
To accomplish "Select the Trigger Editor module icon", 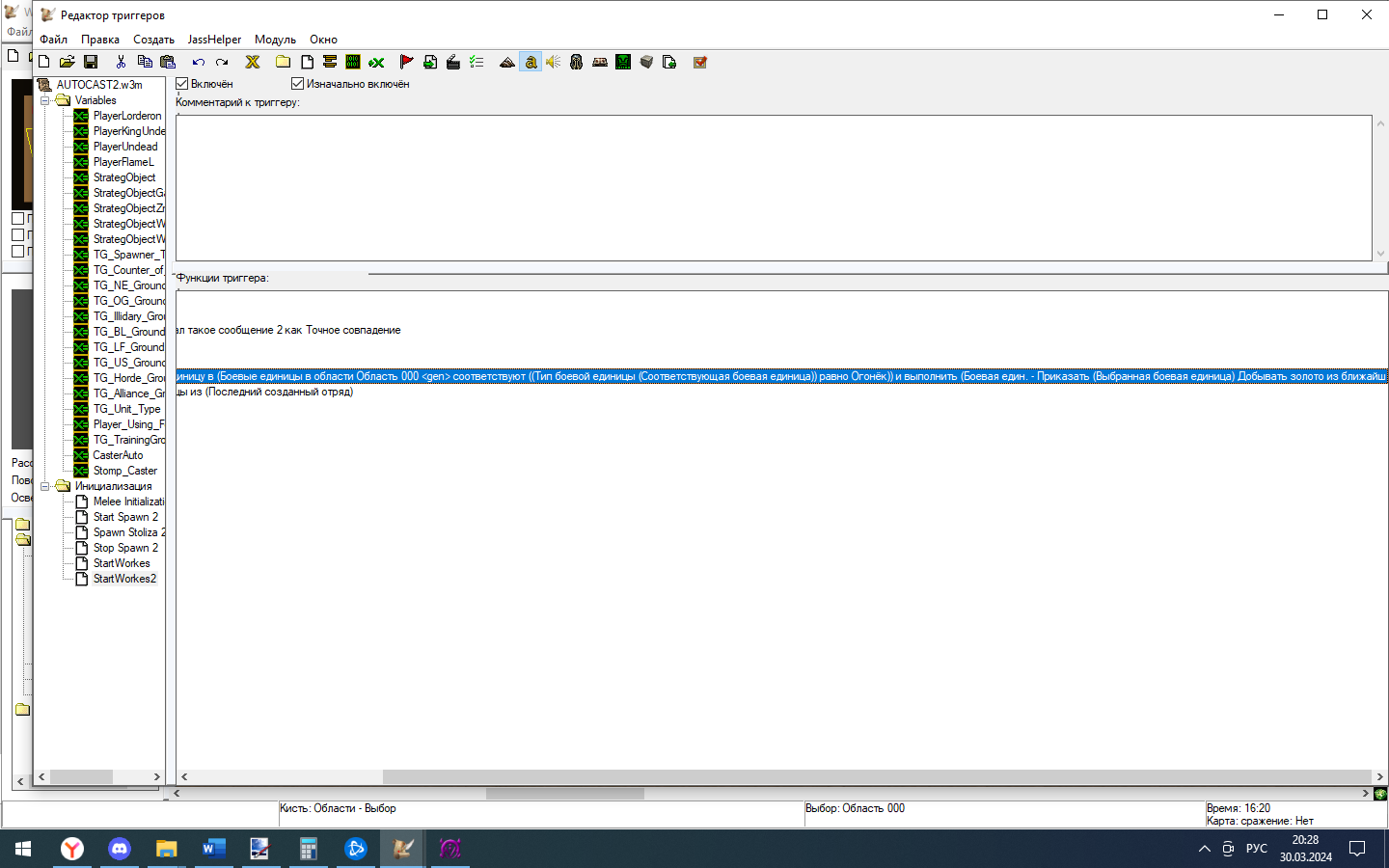I will pyautogui.click(x=531, y=62).
